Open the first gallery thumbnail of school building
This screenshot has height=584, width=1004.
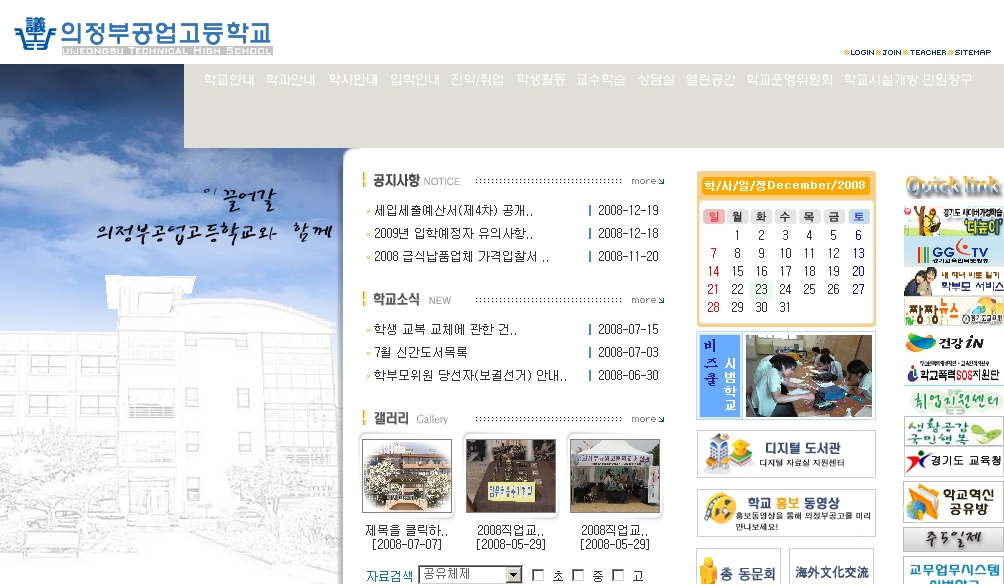point(406,476)
